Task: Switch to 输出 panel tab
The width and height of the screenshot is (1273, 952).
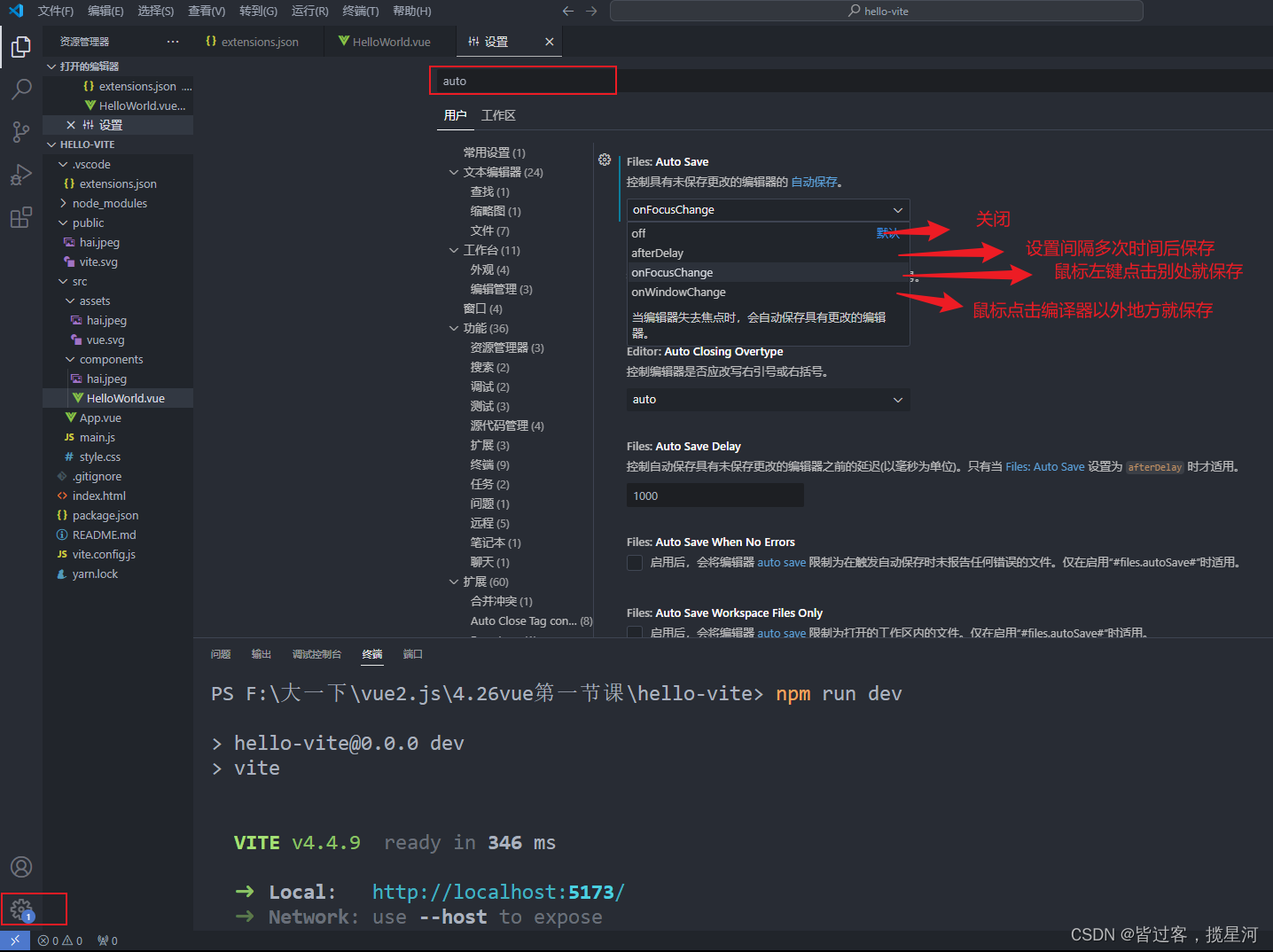Action: click(261, 654)
